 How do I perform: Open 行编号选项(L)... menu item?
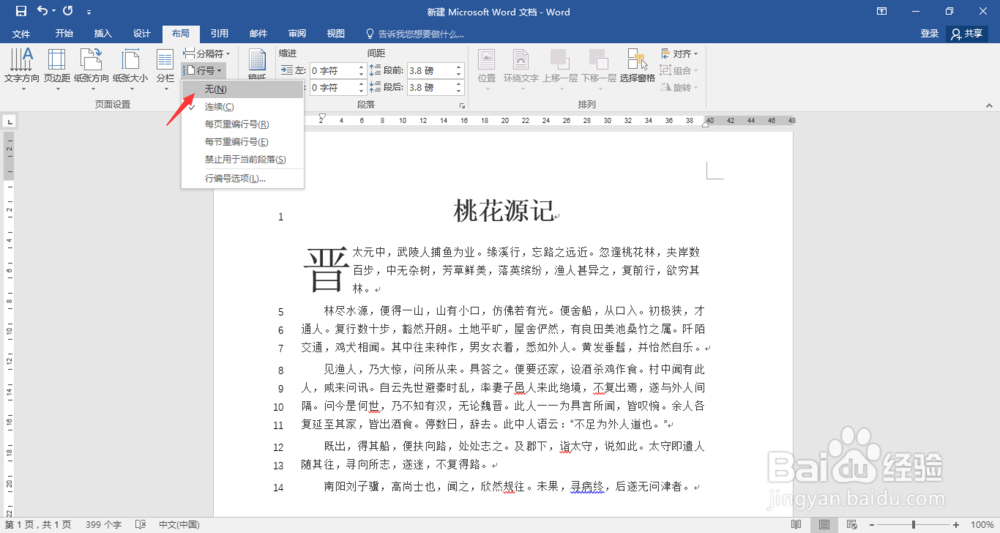coord(242,179)
